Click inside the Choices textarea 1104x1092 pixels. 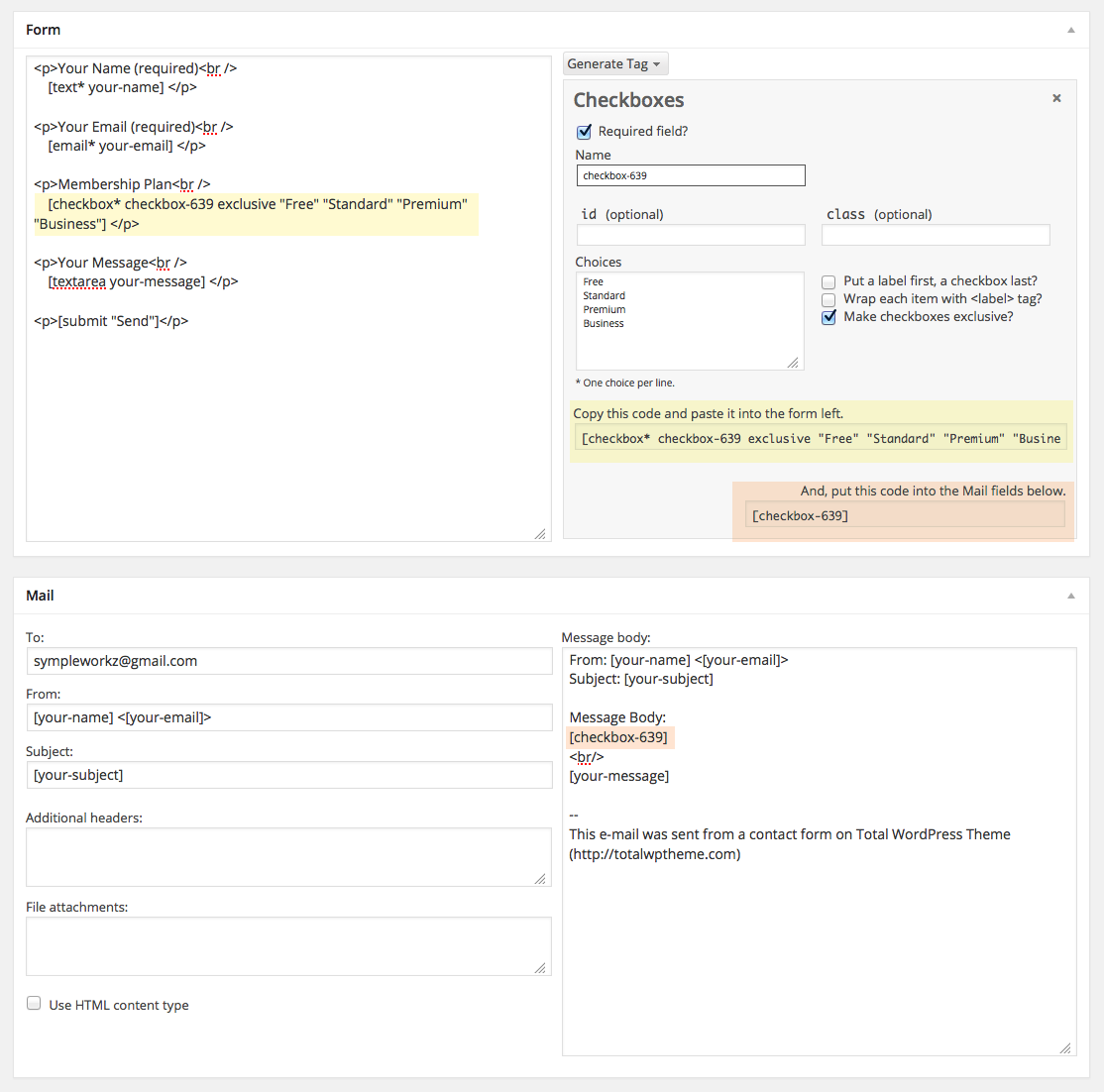click(690, 321)
